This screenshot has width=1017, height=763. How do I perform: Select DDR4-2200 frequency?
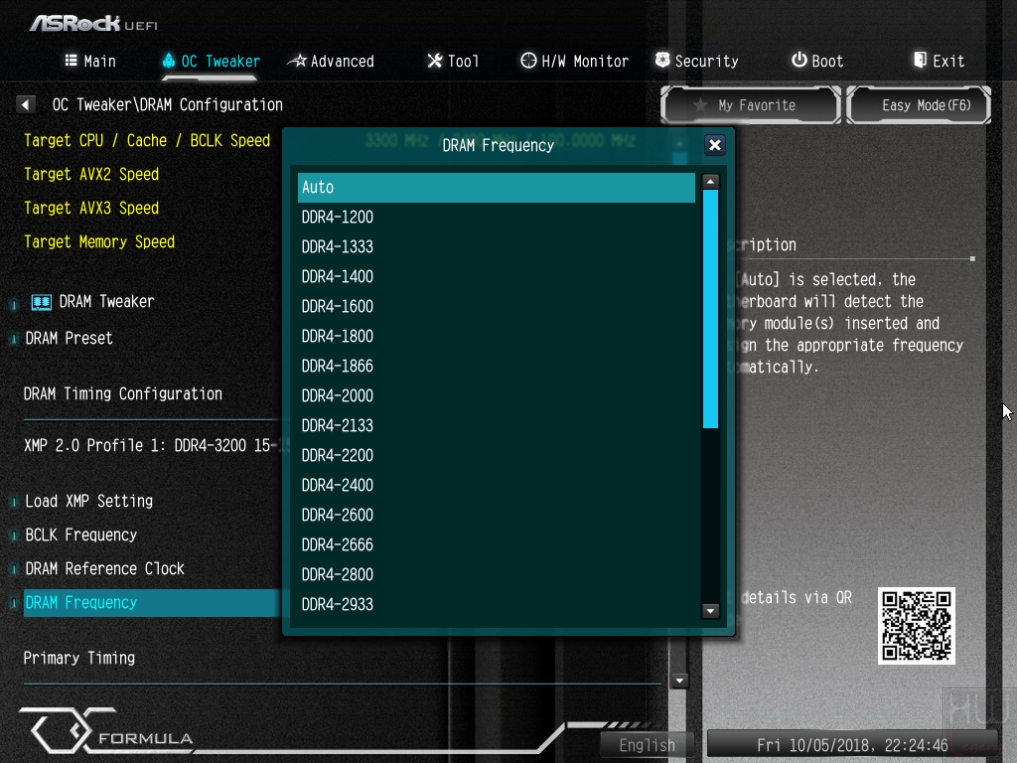[496, 456]
